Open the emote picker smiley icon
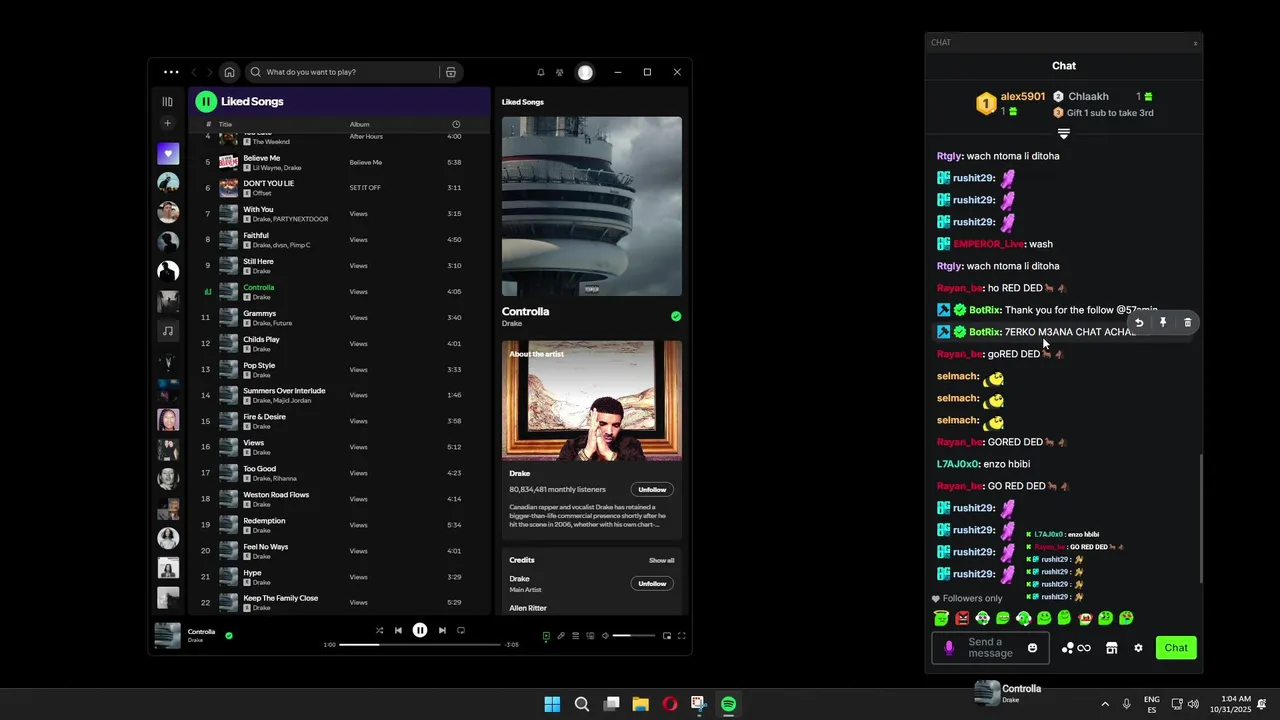This screenshot has height=720, width=1280. (1033, 648)
